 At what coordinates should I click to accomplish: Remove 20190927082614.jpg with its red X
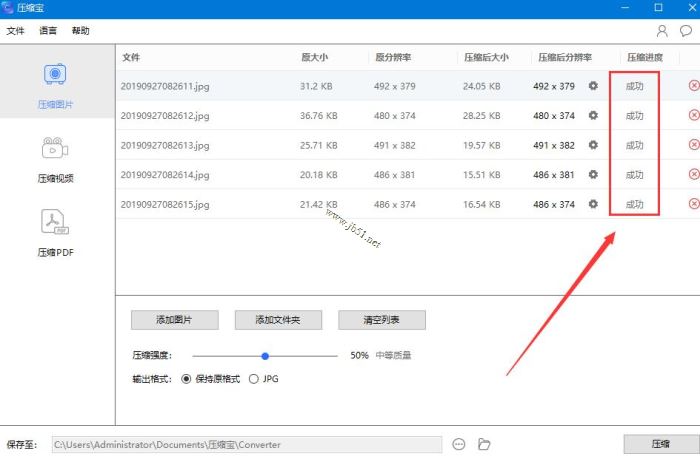pos(694,174)
